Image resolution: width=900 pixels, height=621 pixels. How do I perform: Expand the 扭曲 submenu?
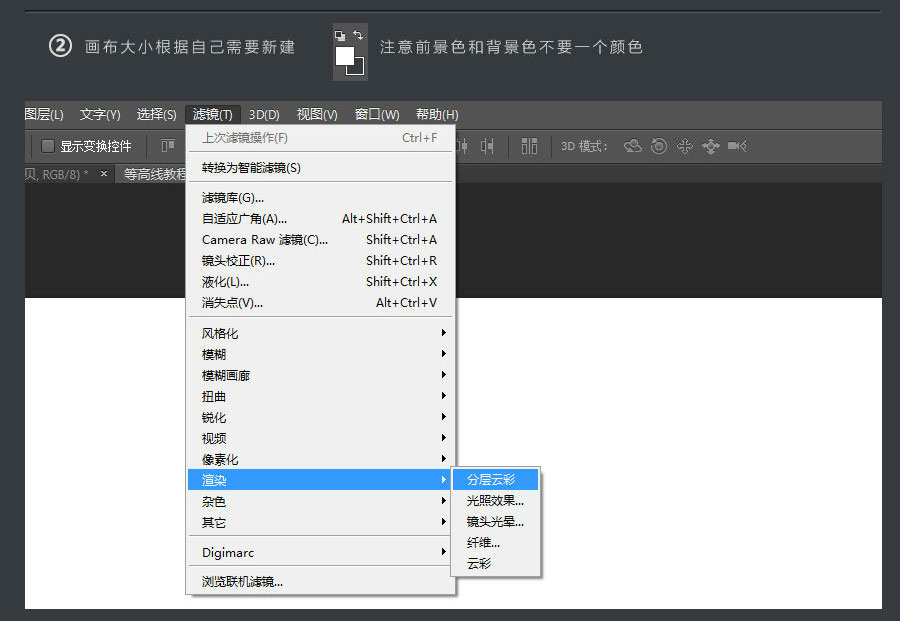point(320,396)
